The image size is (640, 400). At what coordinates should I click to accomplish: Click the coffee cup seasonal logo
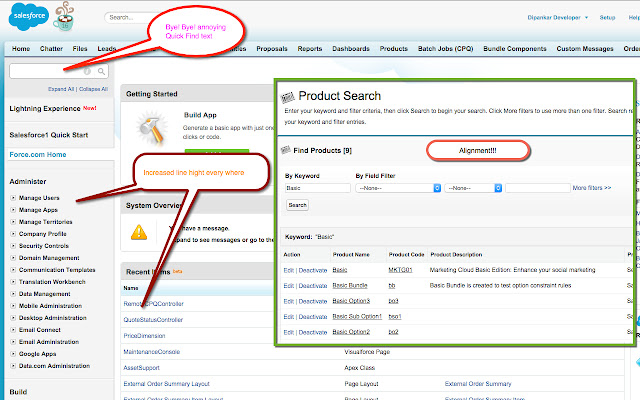pos(64,16)
